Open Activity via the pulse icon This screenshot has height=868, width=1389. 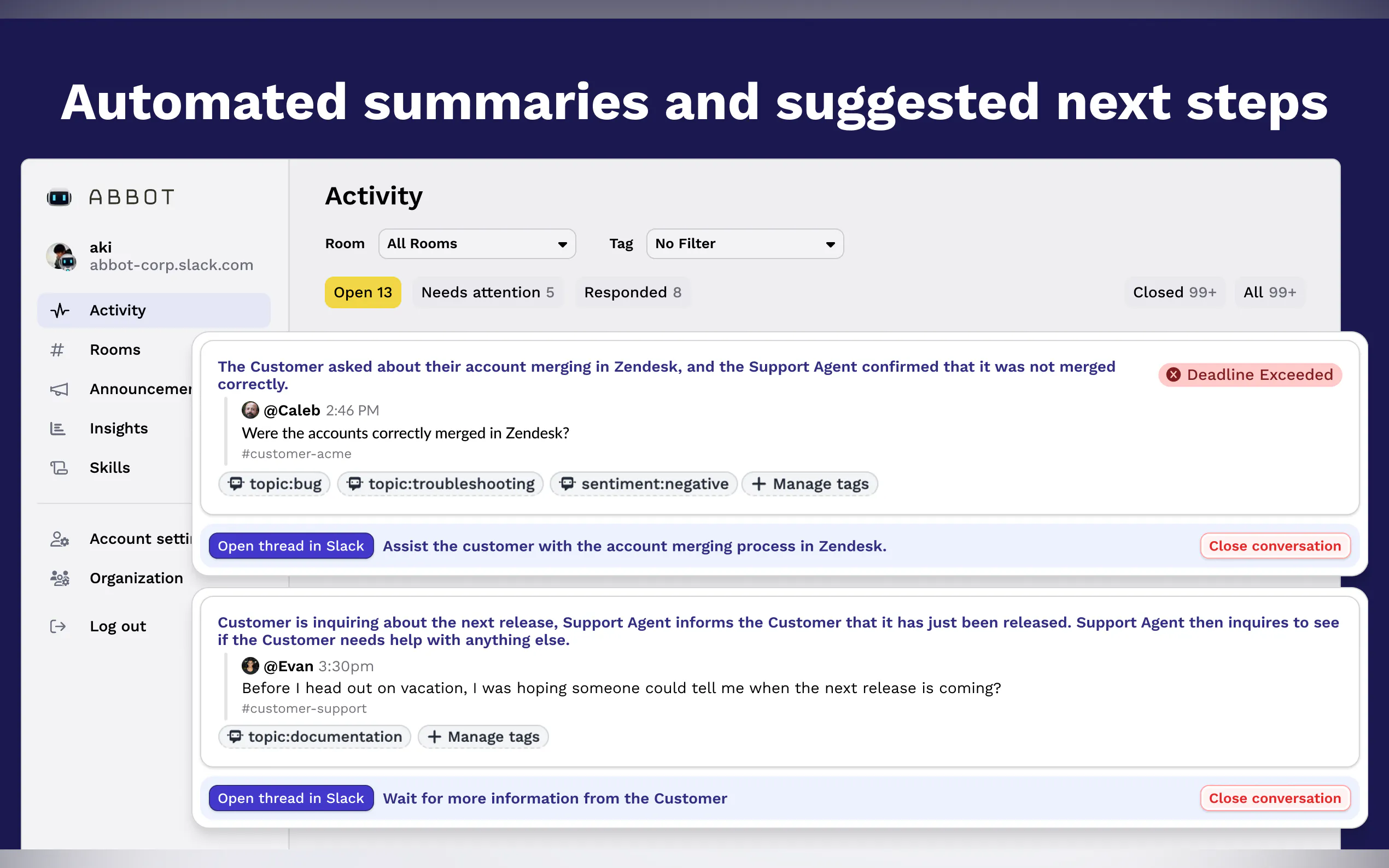tap(60, 310)
